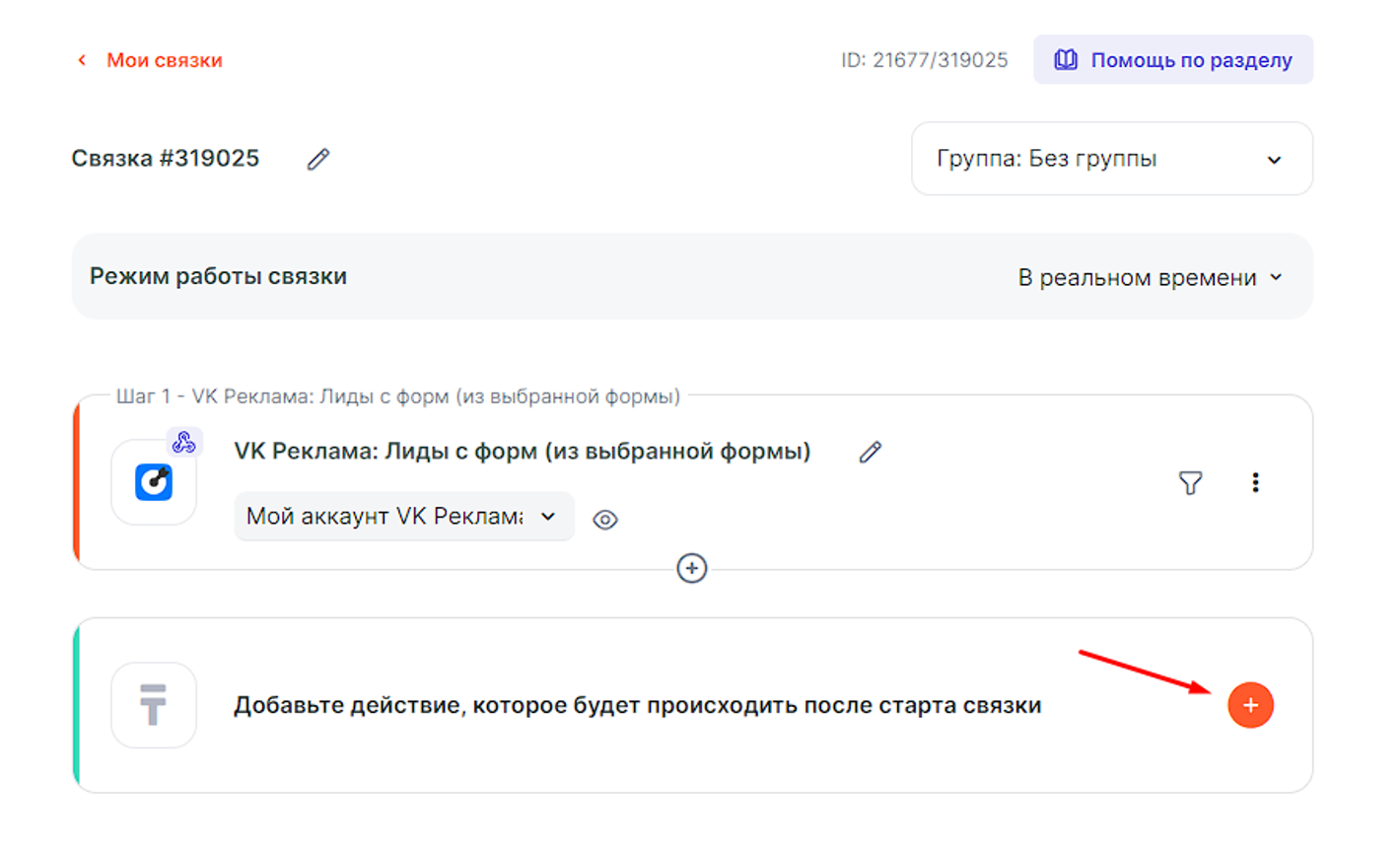Expand the В реальном времени mode dropdown

tap(1149, 277)
